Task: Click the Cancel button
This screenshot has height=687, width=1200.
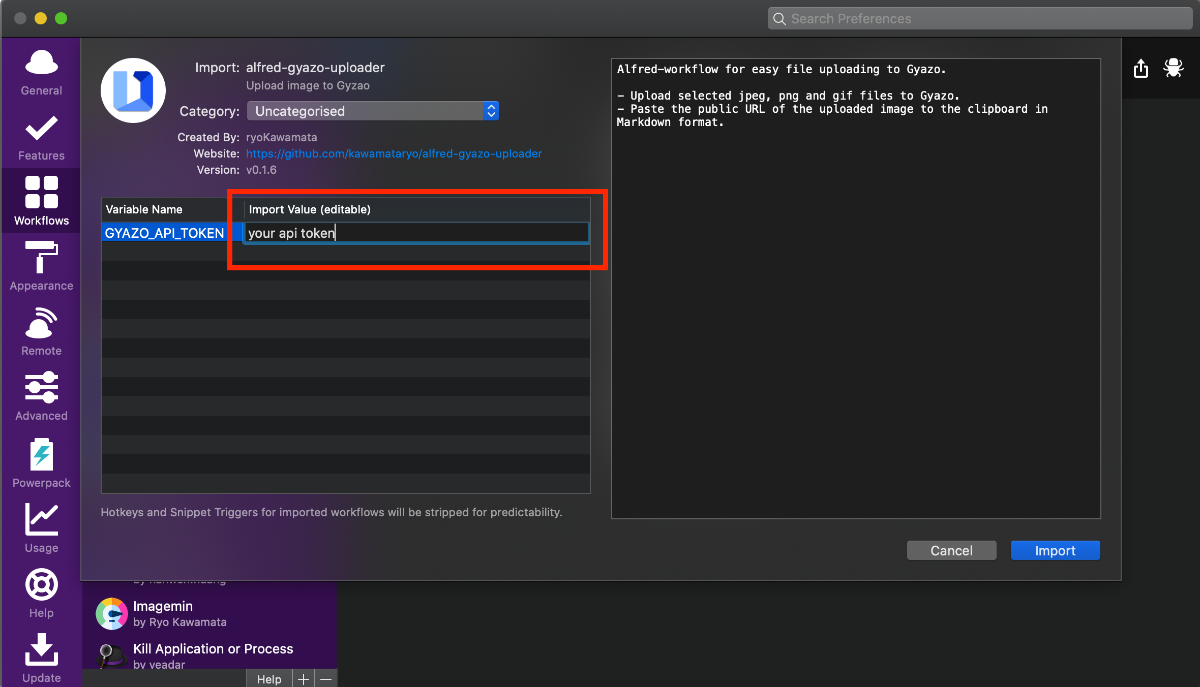Action: tap(951, 550)
